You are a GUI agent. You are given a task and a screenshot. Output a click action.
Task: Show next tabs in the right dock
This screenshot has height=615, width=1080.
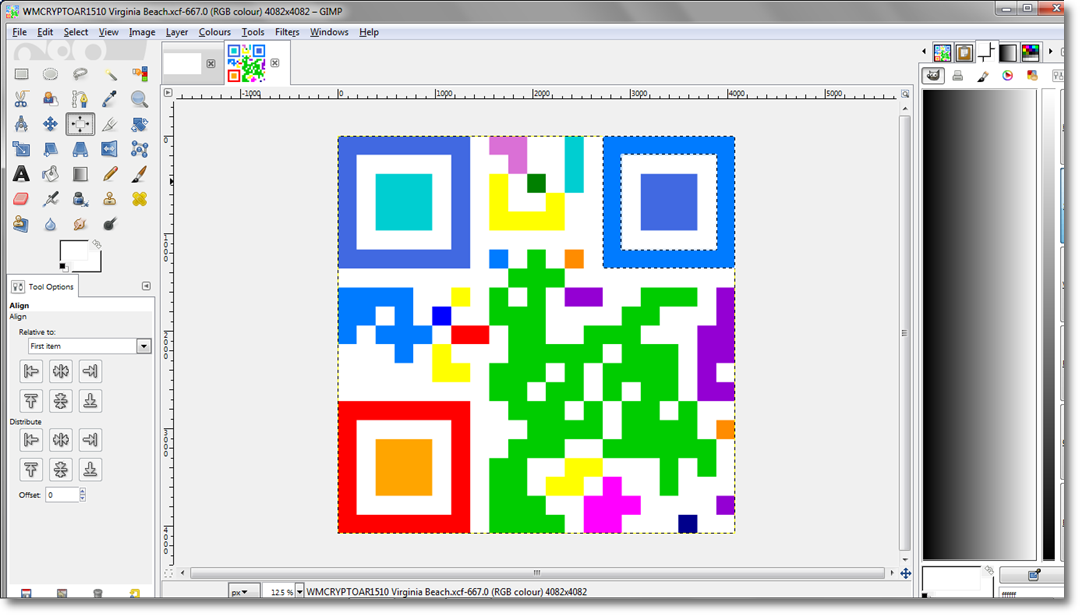coord(1050,51)
